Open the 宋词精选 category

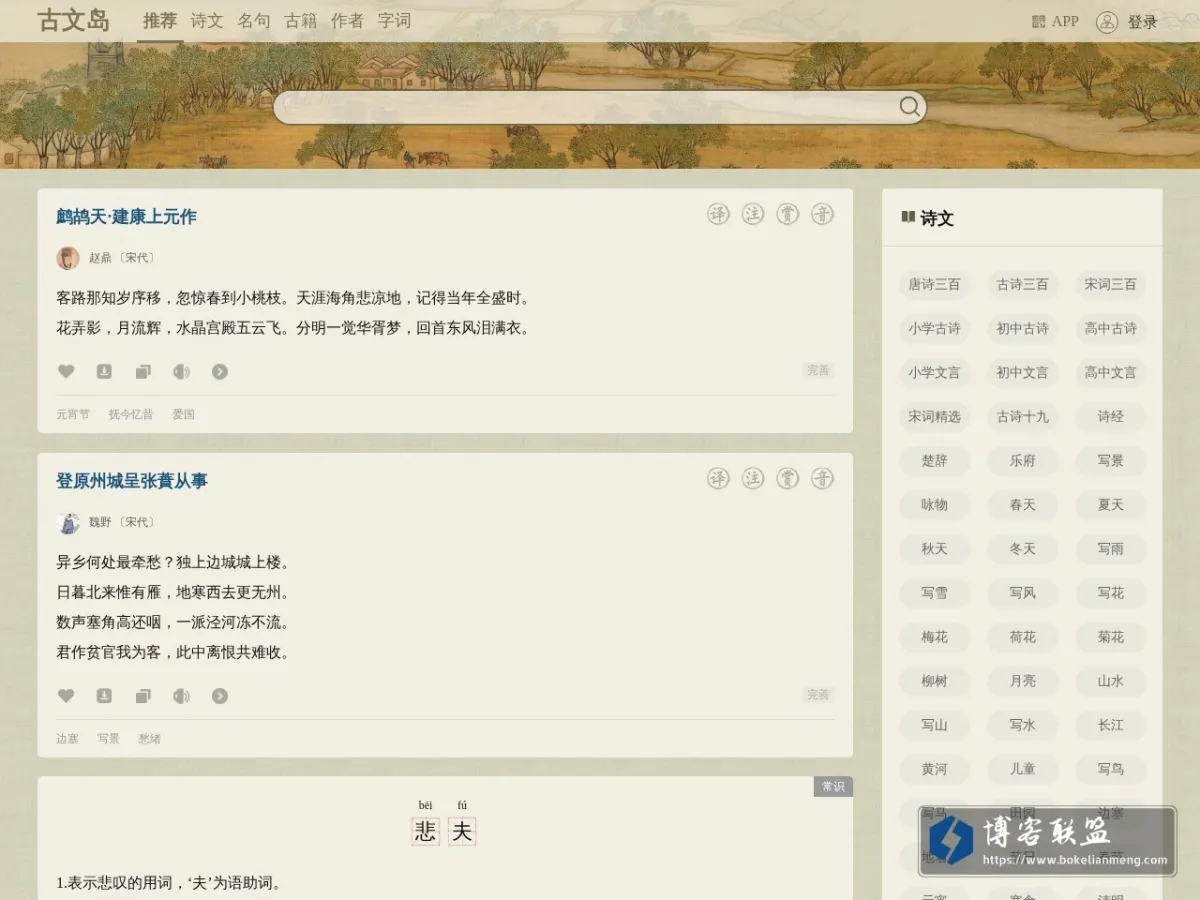click(934, 416)
